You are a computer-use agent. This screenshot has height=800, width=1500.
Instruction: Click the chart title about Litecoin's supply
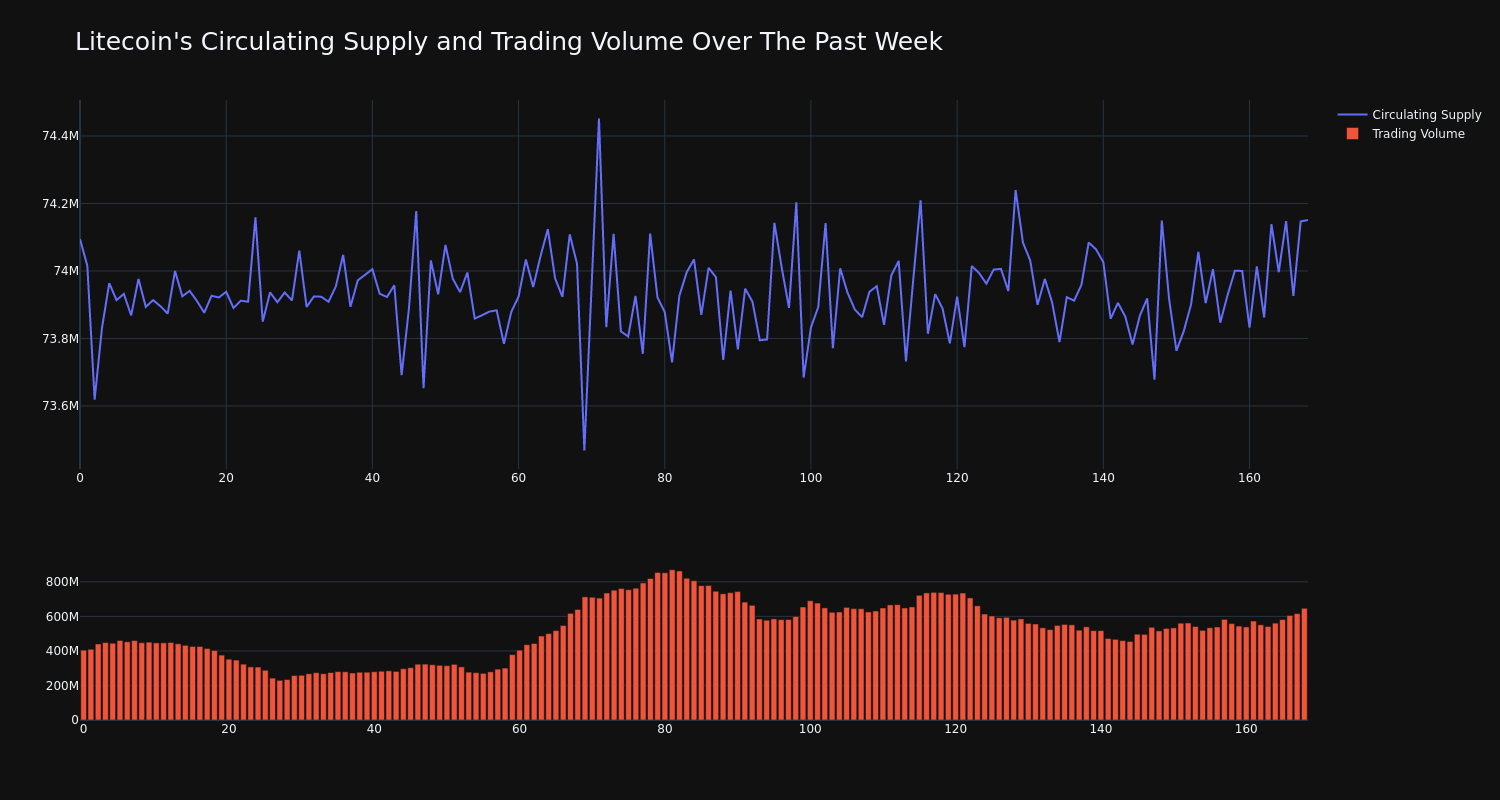[508, 42]
